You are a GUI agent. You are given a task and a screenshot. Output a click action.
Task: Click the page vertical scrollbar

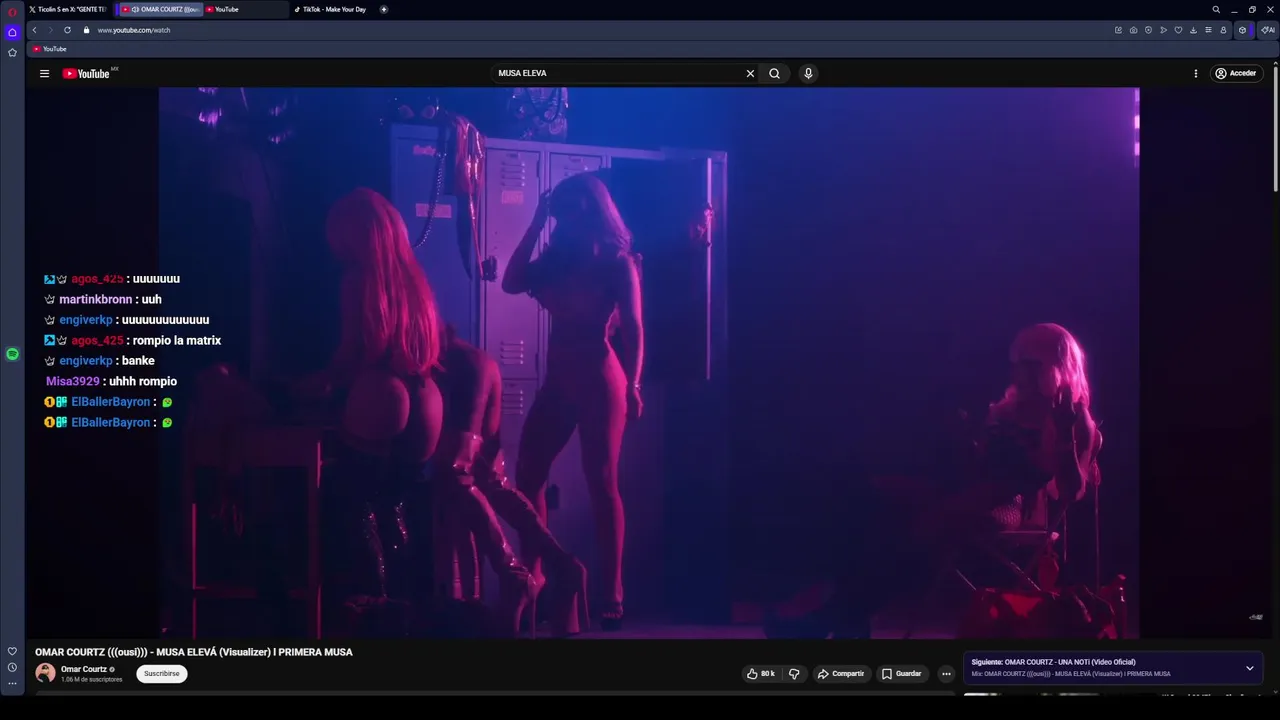pyautogui.click(x=1276, y=130)
